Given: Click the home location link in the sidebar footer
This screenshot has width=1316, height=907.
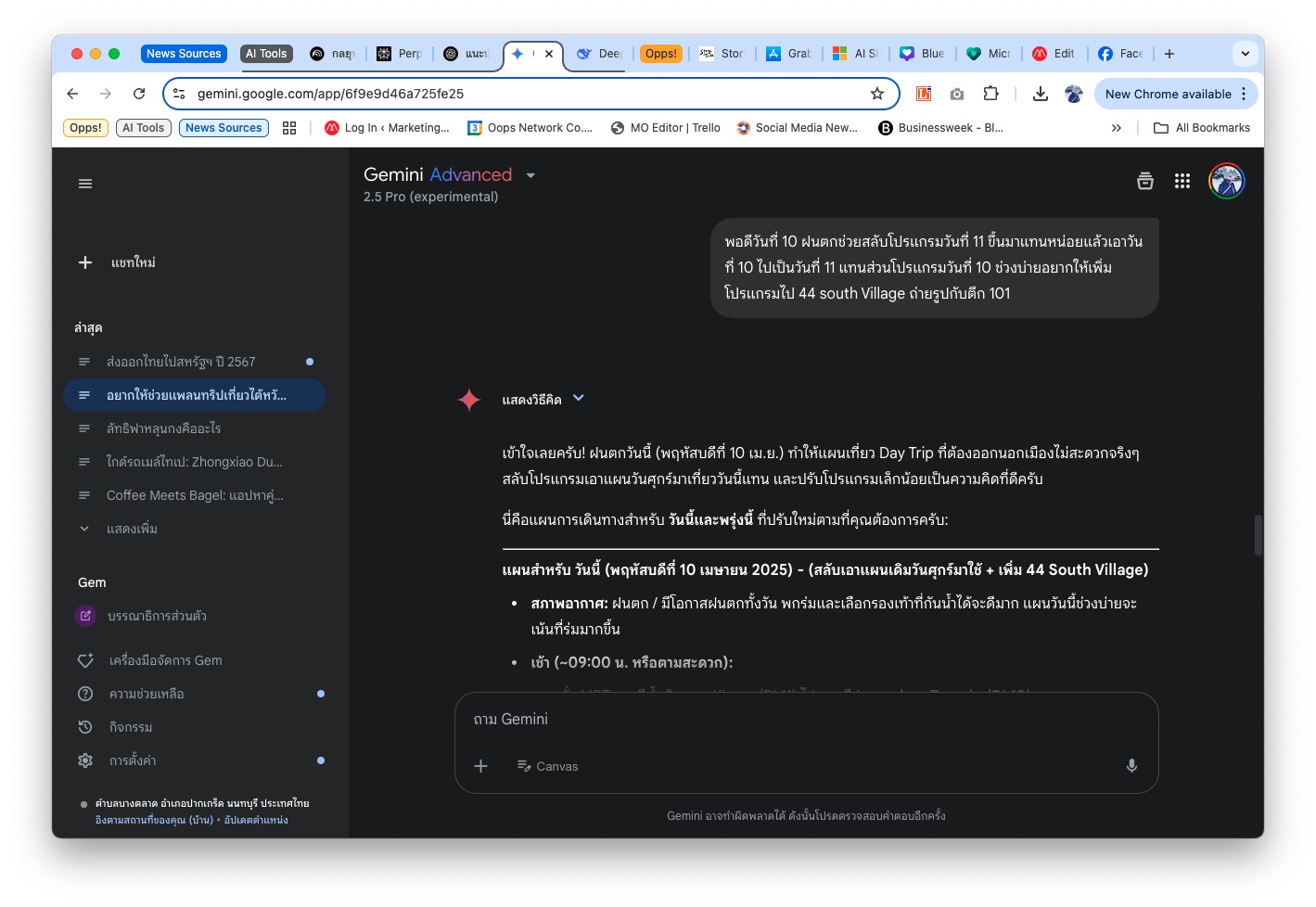Looking at the screenshot, I should click(154, 820).
